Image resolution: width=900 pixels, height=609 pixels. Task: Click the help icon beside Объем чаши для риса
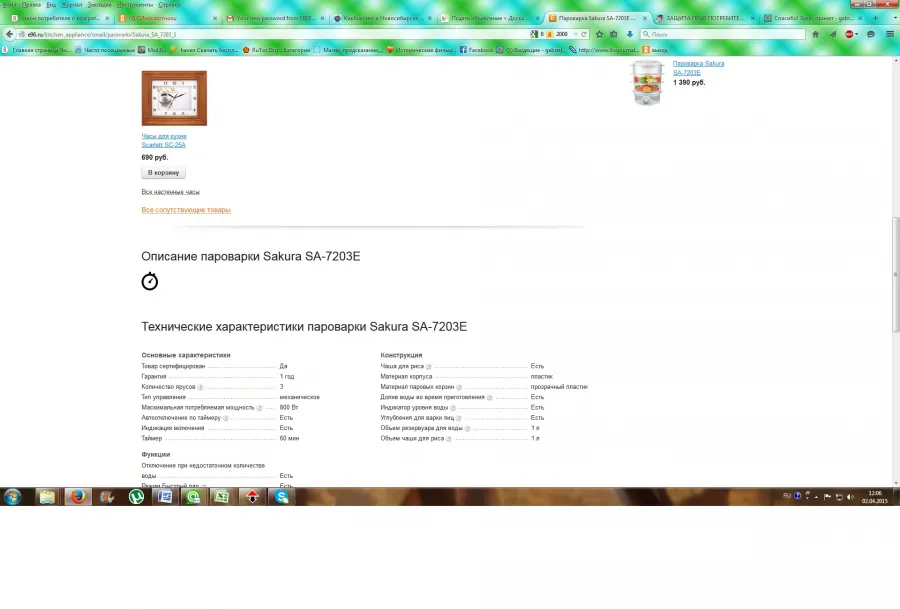coord(449,439)
